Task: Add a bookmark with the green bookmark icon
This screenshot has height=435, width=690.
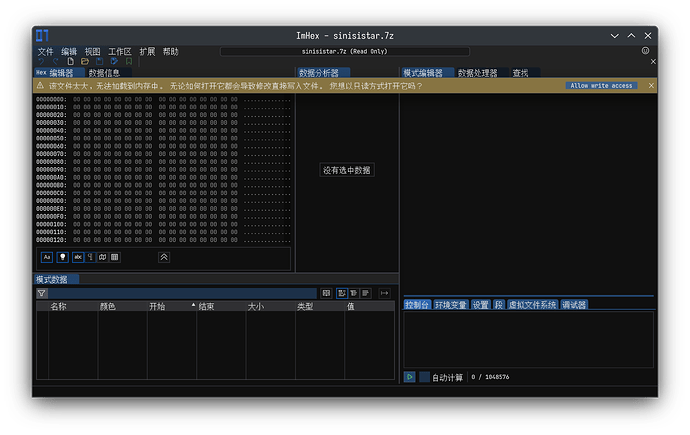Action: [128, 62]
